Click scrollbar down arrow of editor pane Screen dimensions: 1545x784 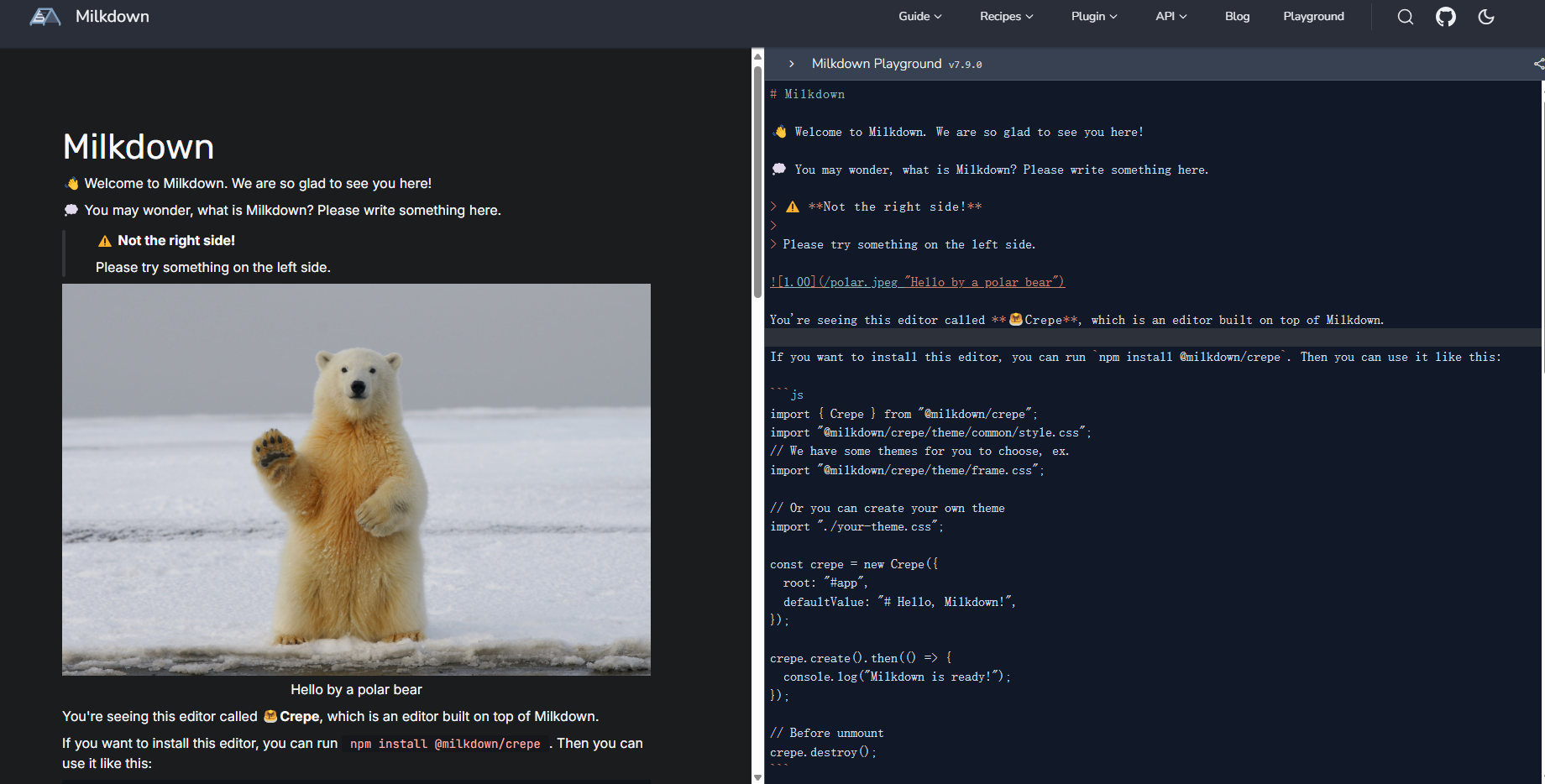[x=757, y=777]
